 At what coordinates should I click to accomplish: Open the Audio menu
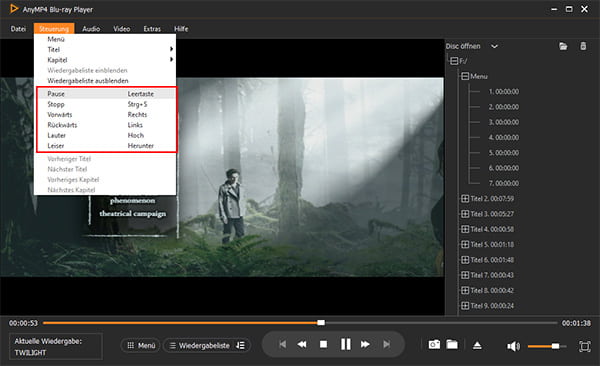[x=91, y=29]
